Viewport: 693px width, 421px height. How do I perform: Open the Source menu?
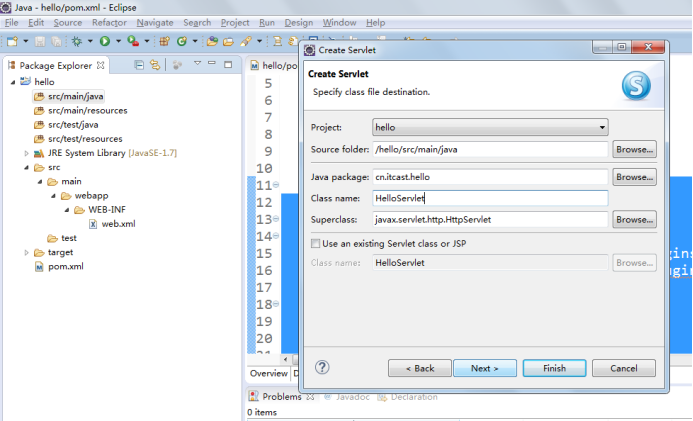68,23
